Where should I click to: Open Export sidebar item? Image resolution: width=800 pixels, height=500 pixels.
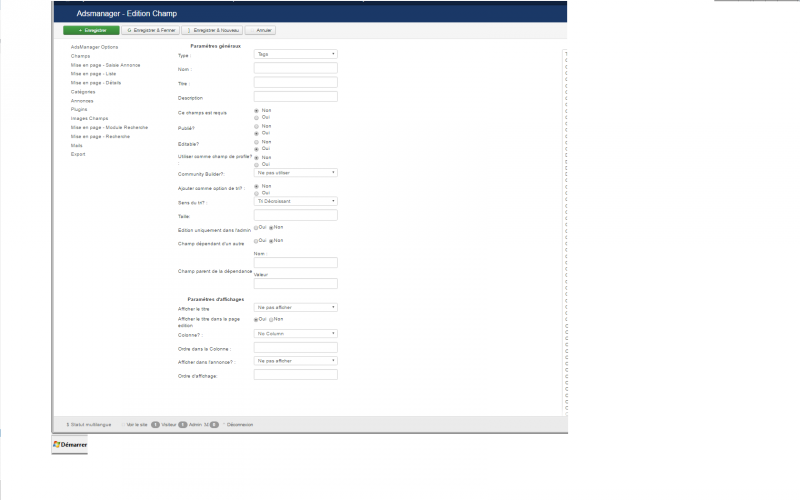[78, 154]
